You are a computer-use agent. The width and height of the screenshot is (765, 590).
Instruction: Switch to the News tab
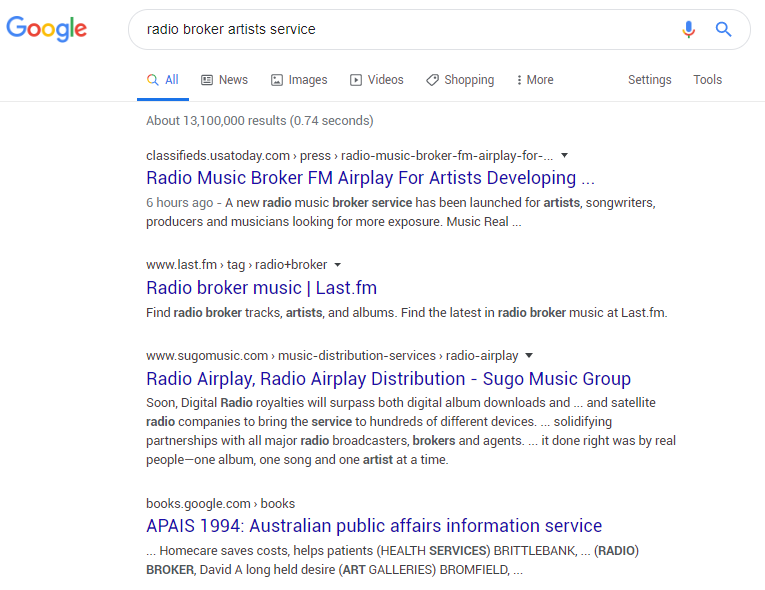point(224,80)
